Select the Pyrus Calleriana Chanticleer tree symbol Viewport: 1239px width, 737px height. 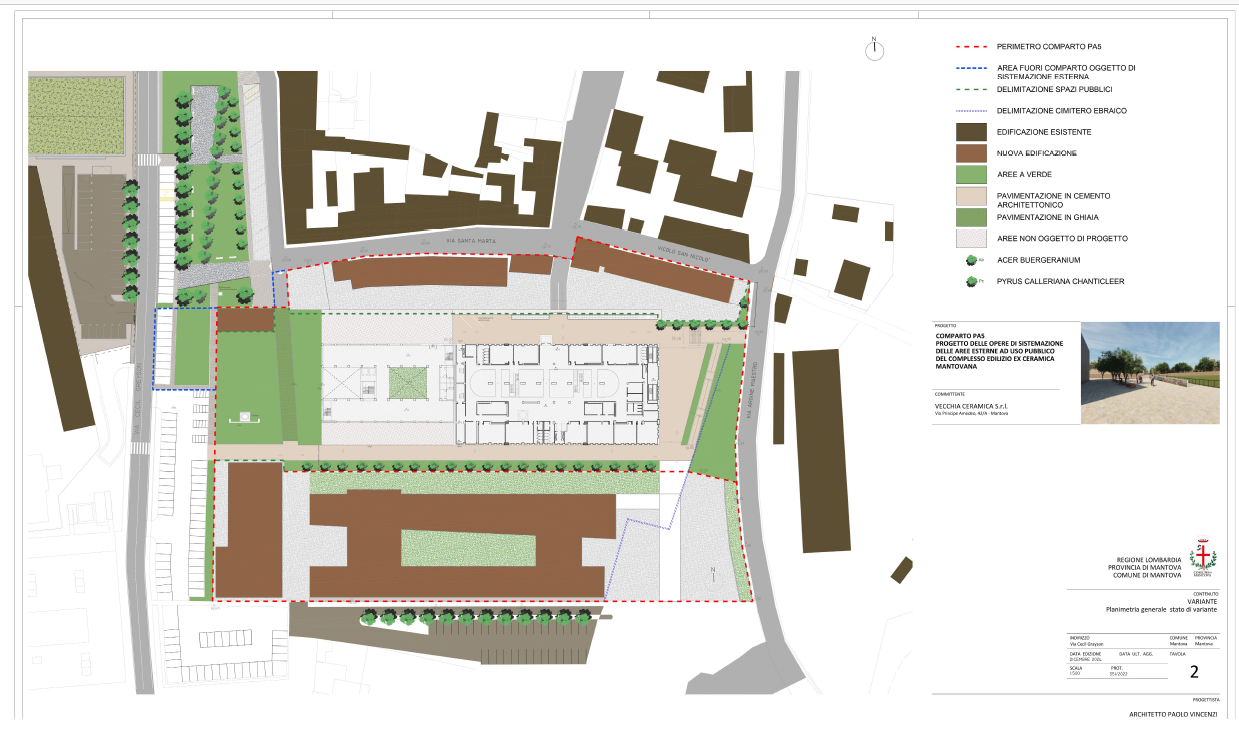(970, 281)
